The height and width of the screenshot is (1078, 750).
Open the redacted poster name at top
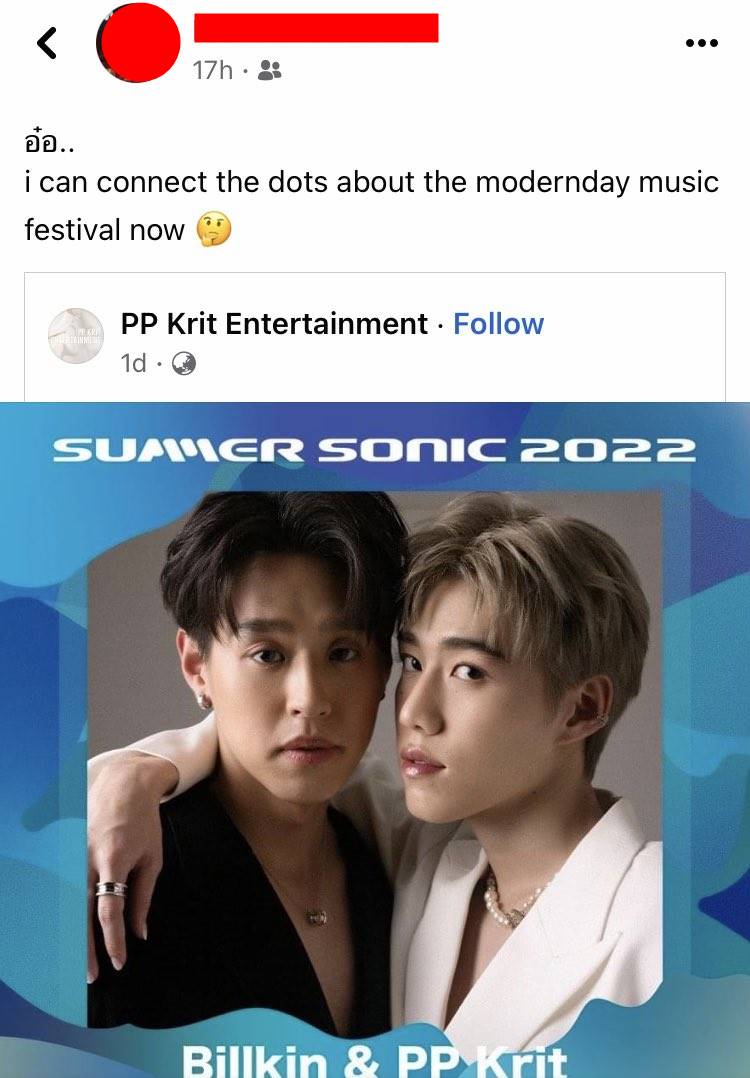[316, 28]
